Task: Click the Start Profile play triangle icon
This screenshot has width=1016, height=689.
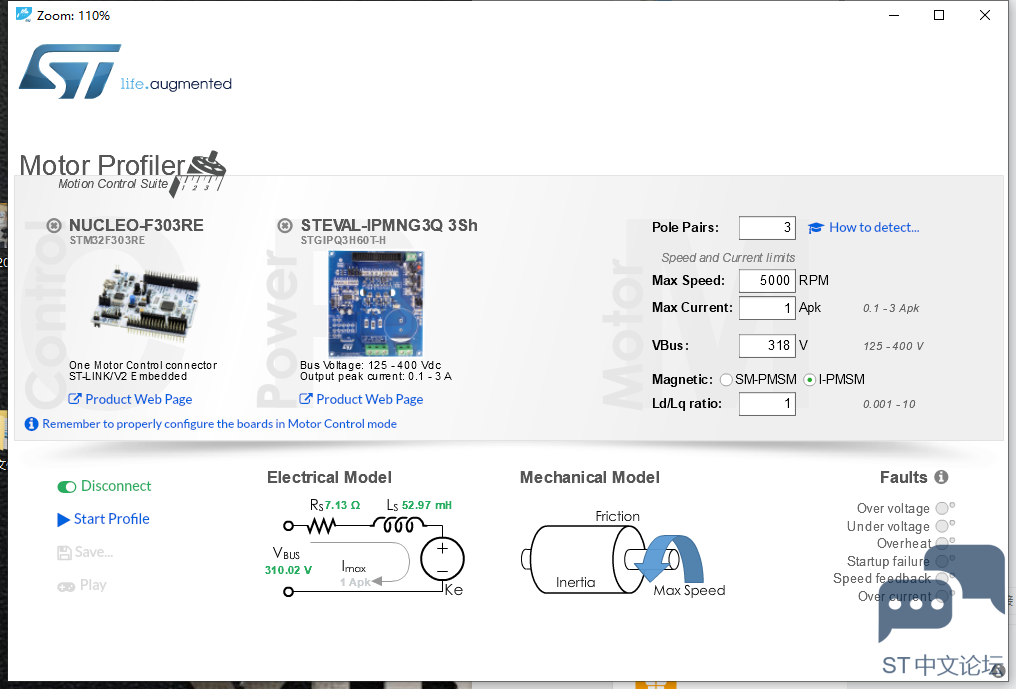Action: [64, 520]
